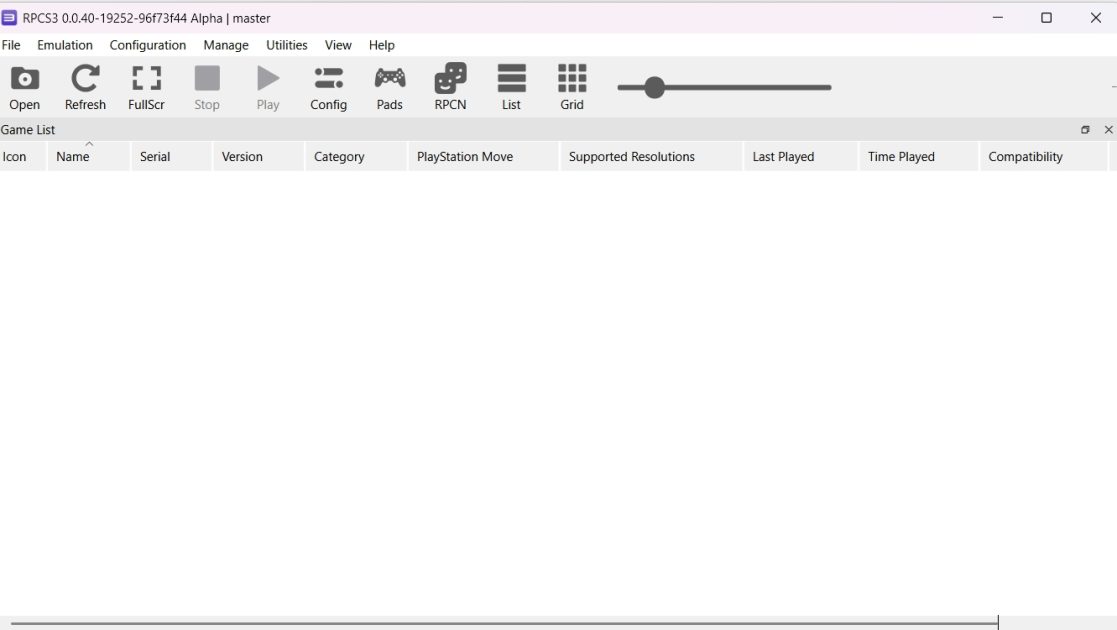Viewport: 1117px width, 630px height.
Task: Sort by Compatibility column
Action: 1044,157
